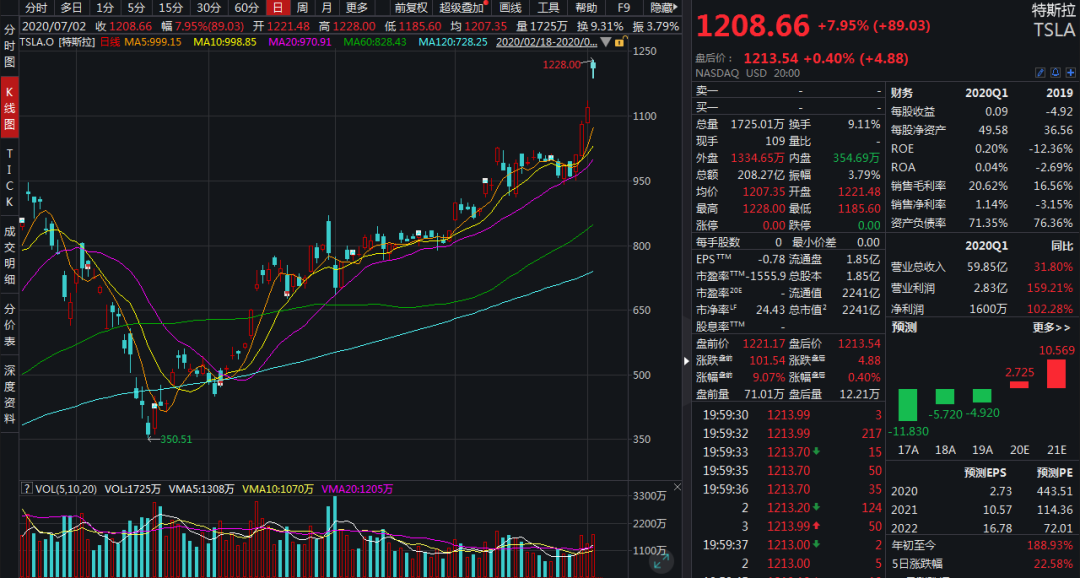Click the MA120:728.25 indicator label
This screenshot has height=578, width=1080.
click(453, 41)
